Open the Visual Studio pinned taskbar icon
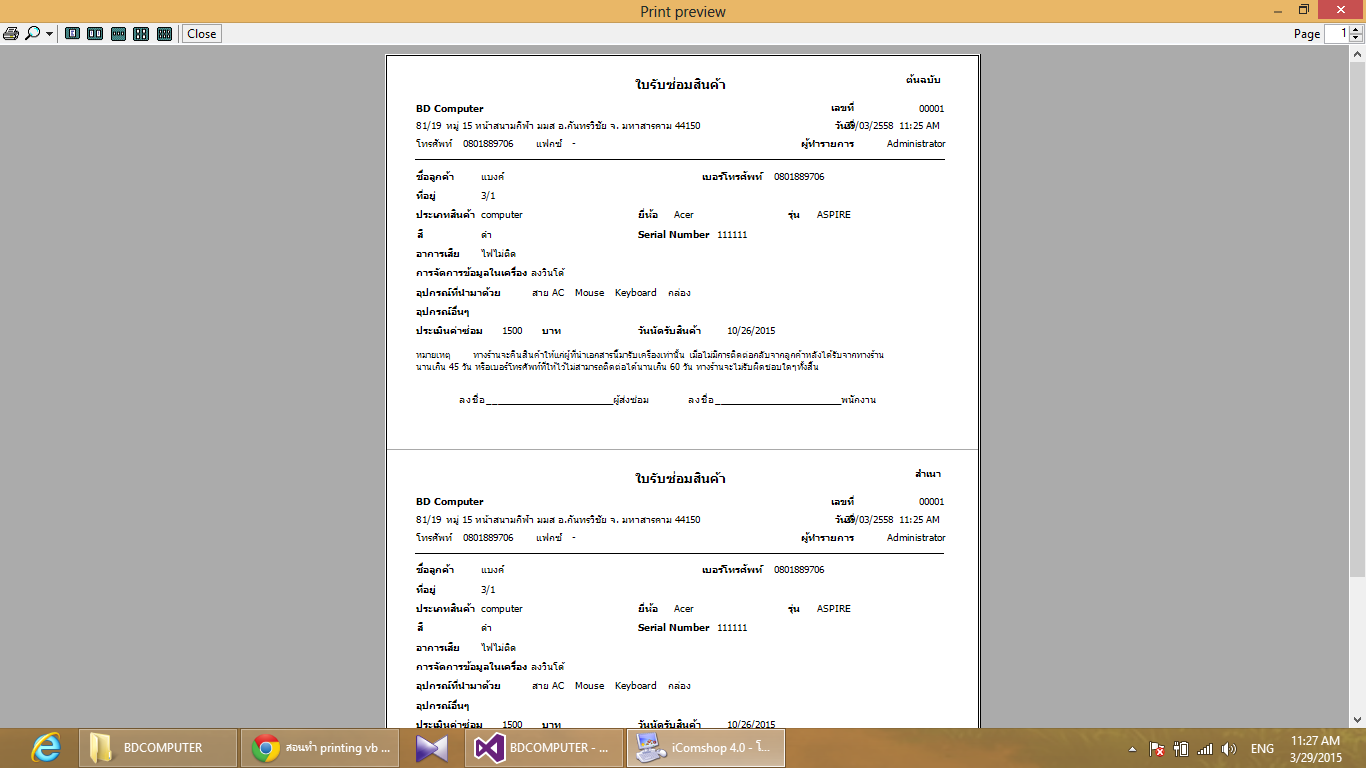This screenshot has width=1366, height=768. 432,748
